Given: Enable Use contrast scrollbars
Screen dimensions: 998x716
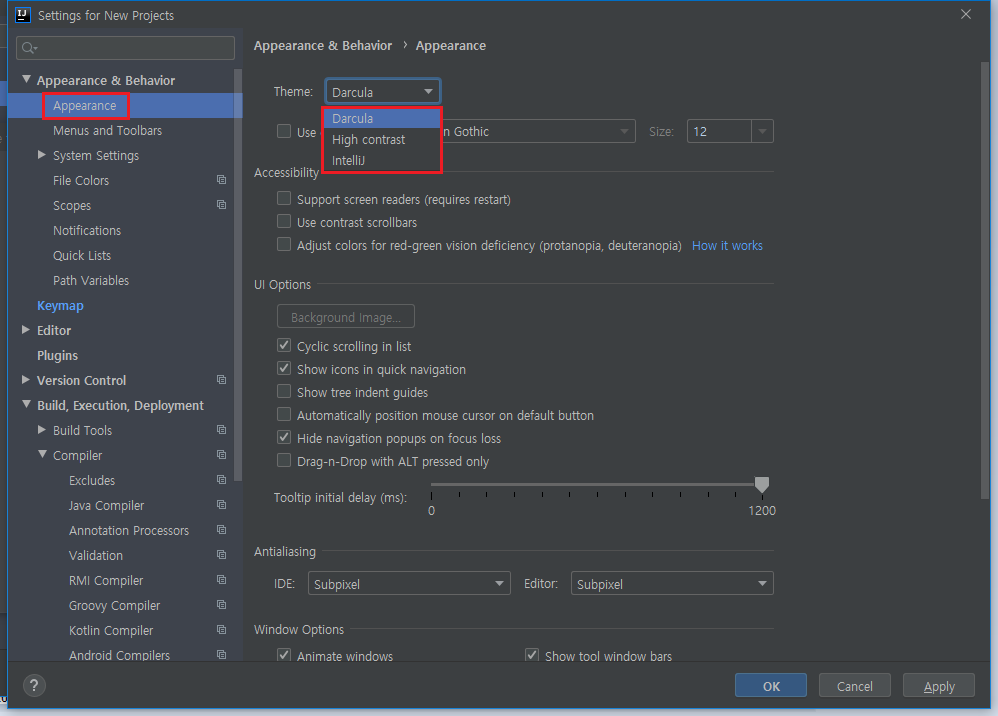Looking at the screenshot, I should point(284,221).
